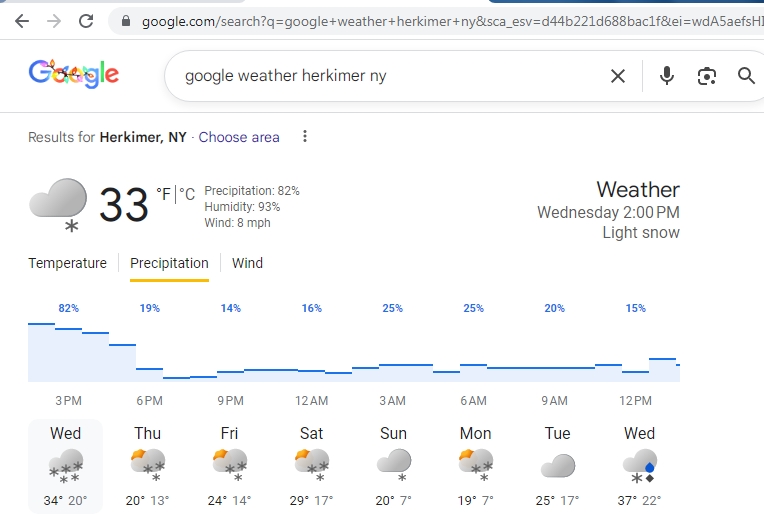Screen dimensions: 764x529
Task: Start voice search with the microphone icon
Action: (x=667, y=76)
